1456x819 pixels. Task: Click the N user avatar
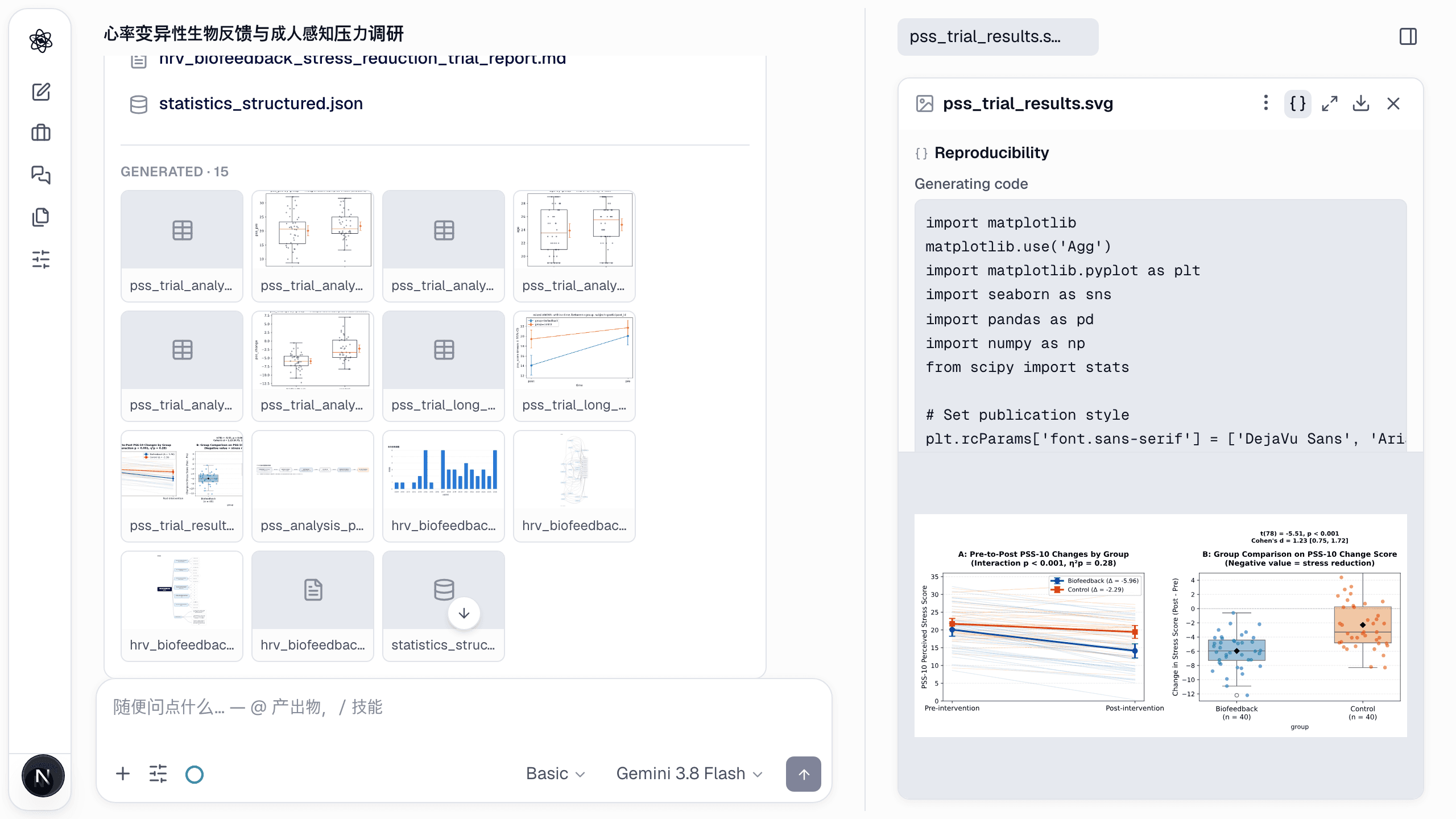click(43, 776)
